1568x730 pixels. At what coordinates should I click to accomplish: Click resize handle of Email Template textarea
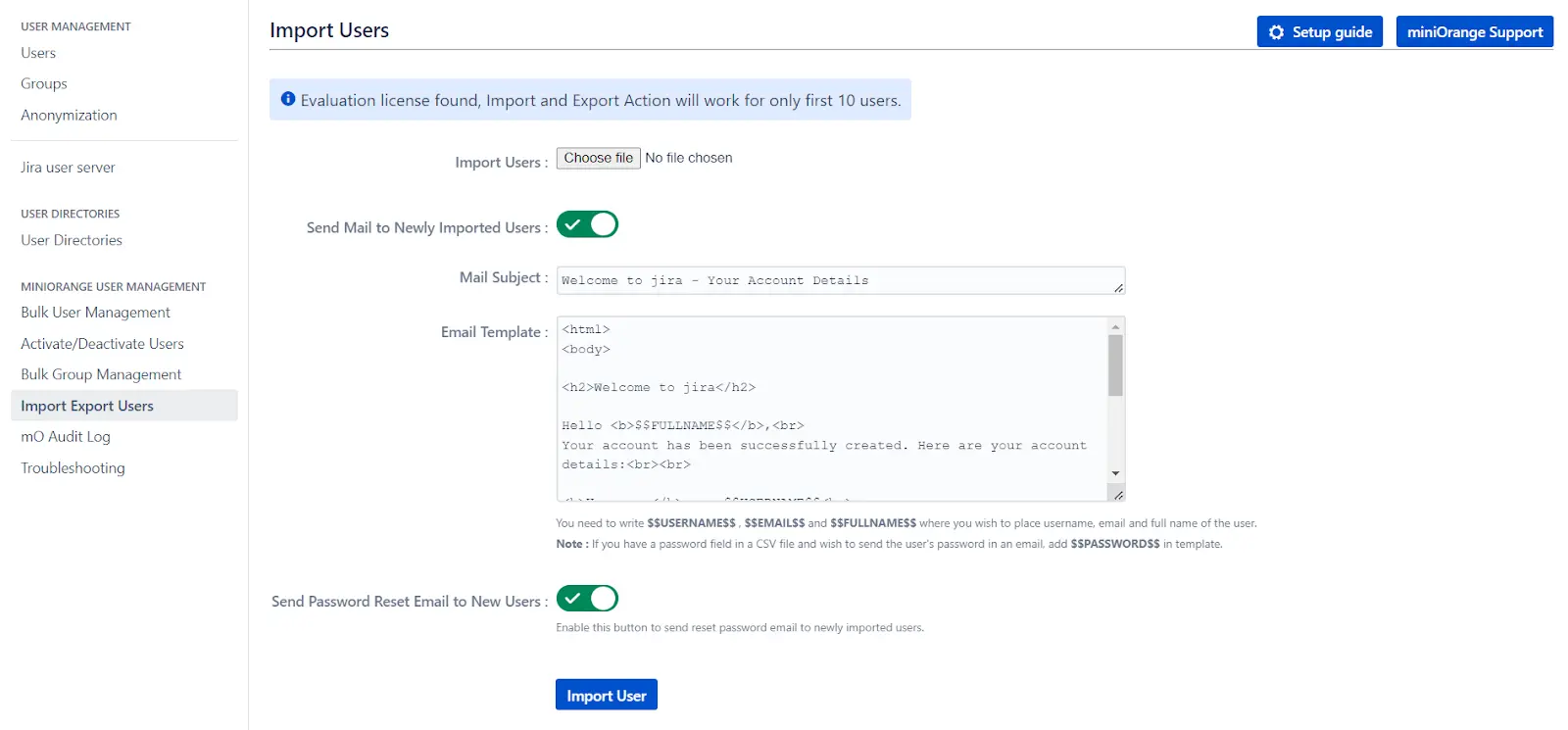pos(1118,495)
